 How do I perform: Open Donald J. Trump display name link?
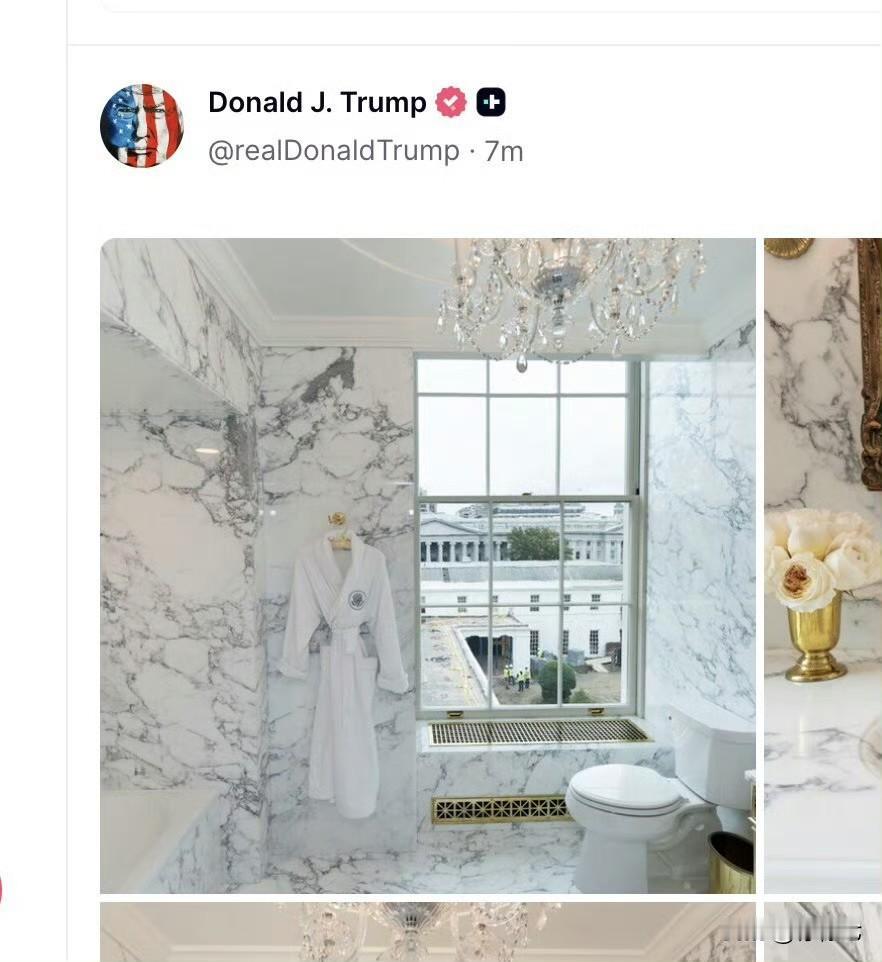point(317,102)
